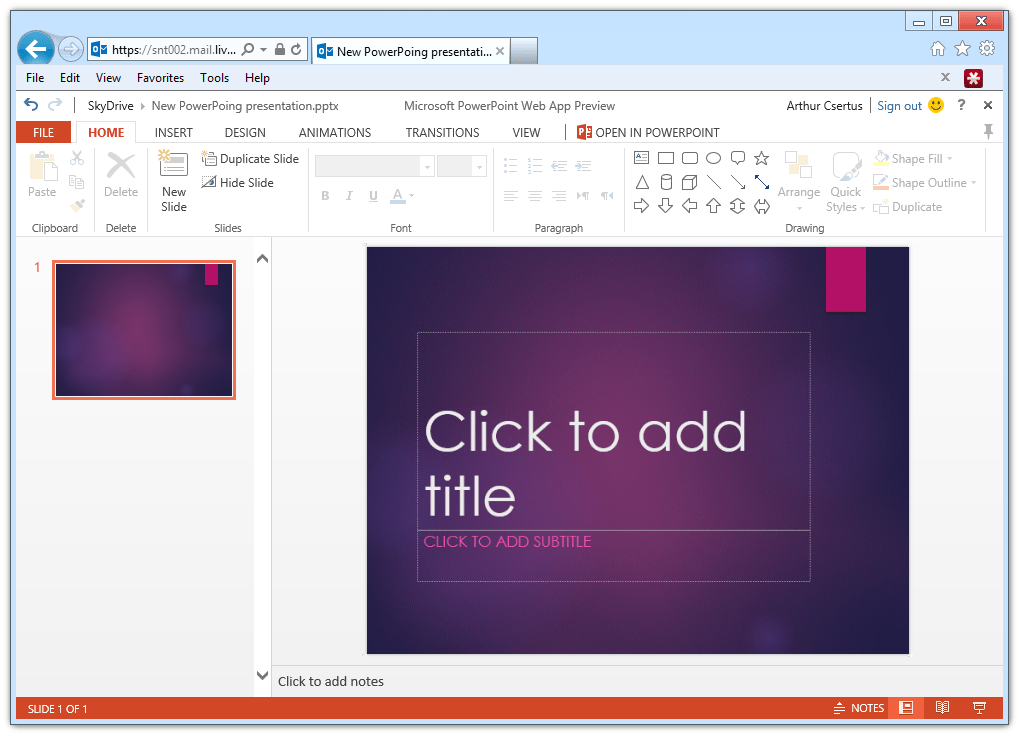Screen dimensions: 1019x736
Task: Select the cube shape
Action: (690, 182)
